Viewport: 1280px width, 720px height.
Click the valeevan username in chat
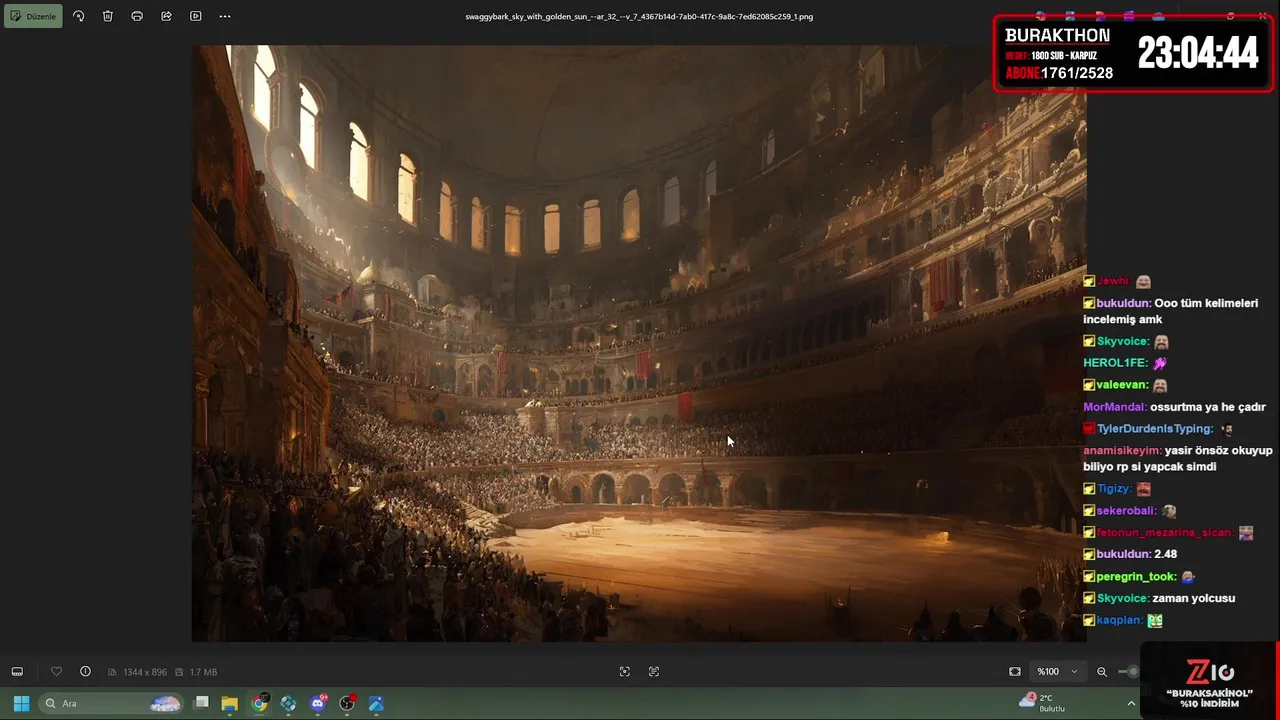tap(1122, 385)
